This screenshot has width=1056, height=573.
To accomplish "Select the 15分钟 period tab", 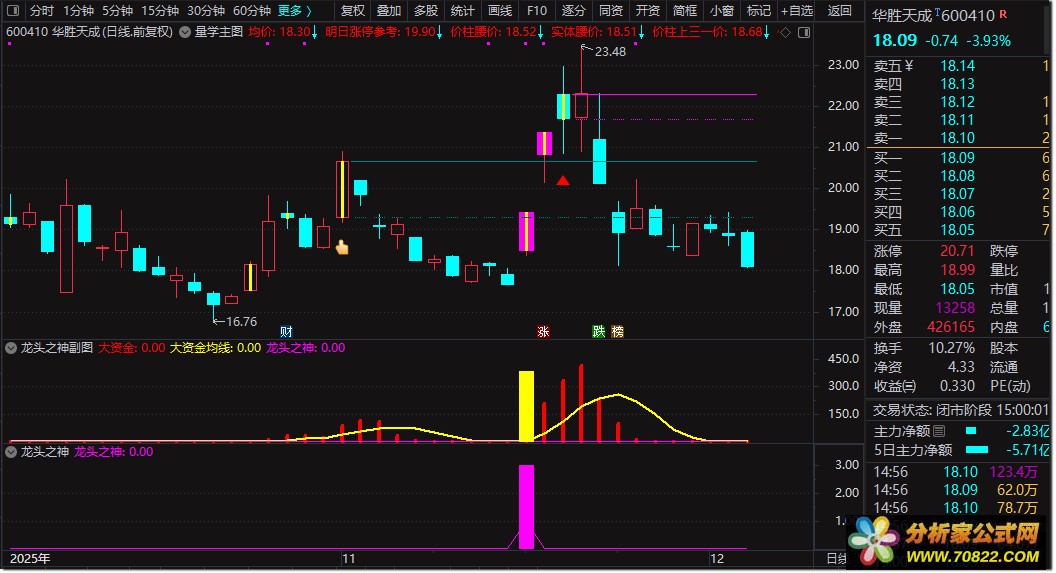I will [x=160, y=11].
